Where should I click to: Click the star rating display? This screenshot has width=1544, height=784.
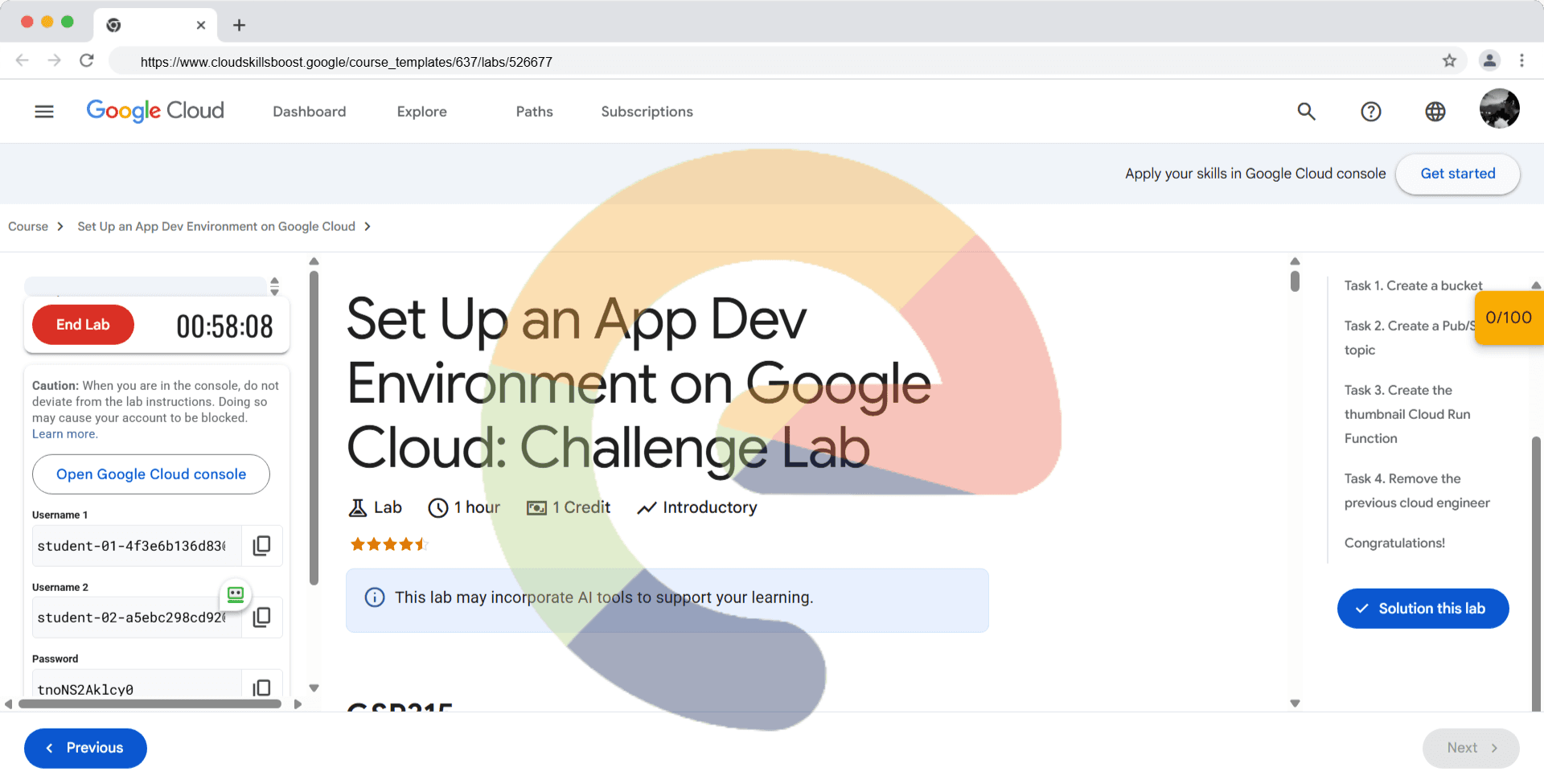pyautogui.click(x=388, y=544)
